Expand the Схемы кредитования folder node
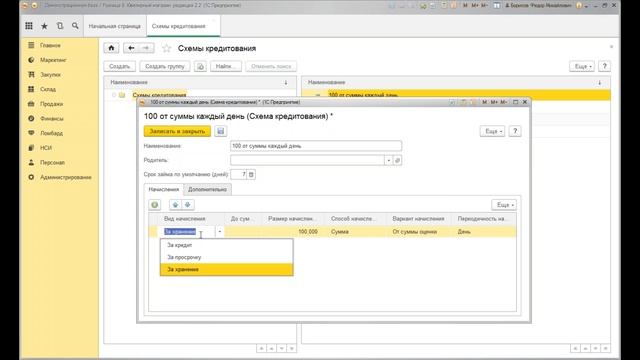The height and width of the screenshot is (360, 640). pos(114,95)
